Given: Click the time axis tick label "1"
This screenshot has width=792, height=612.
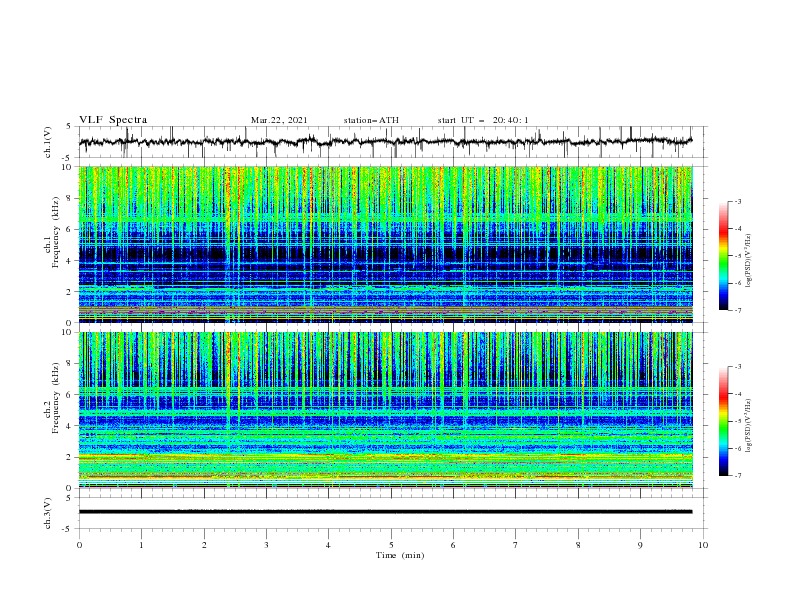Looking at the screenshot, I should pyautogui.click(x=141, y=545).
